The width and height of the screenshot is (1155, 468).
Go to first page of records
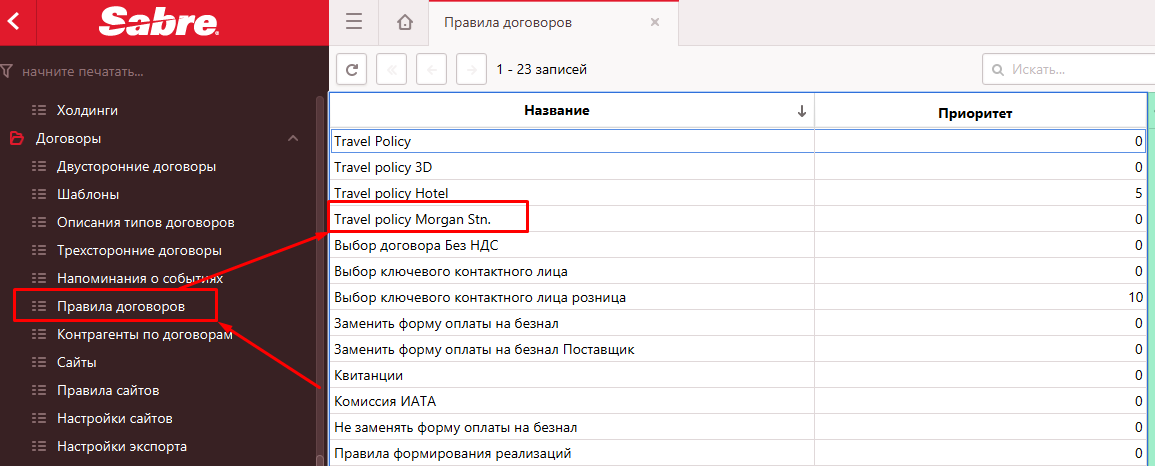tap(391, 70)
